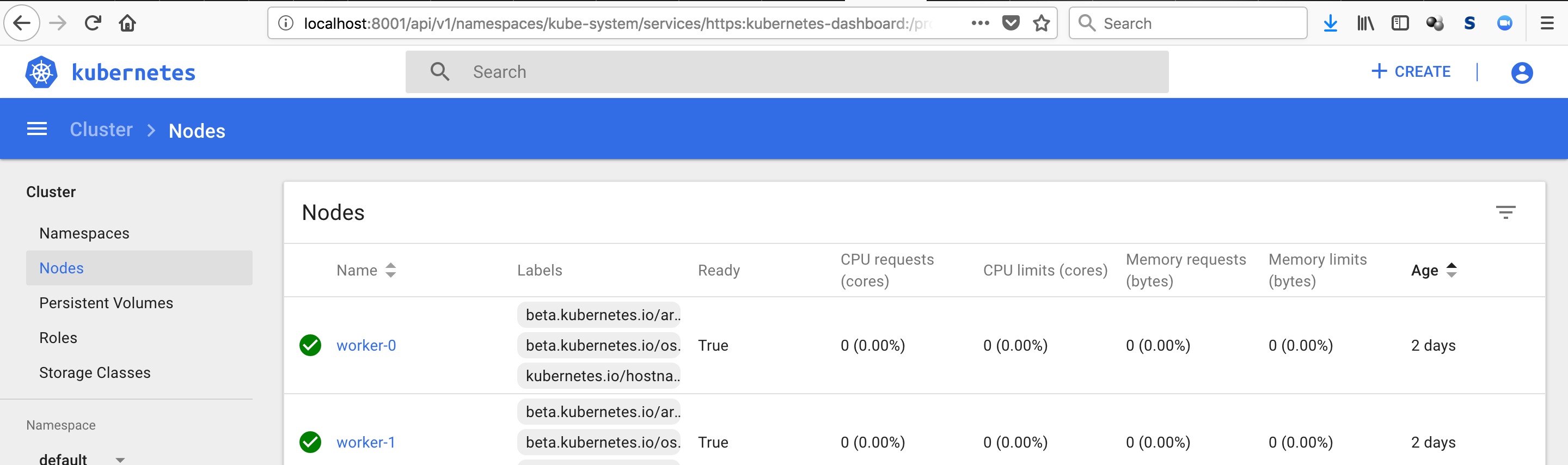
Task: Click the CPU requests (cores) header
Action: pyautogui.click(x=887, y=270)
